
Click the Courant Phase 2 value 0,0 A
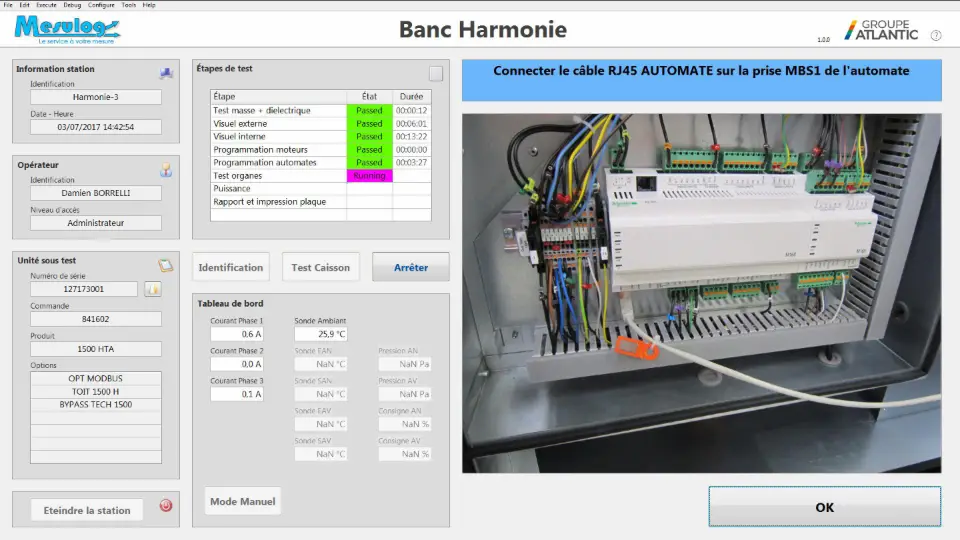(x=237, y=364)
